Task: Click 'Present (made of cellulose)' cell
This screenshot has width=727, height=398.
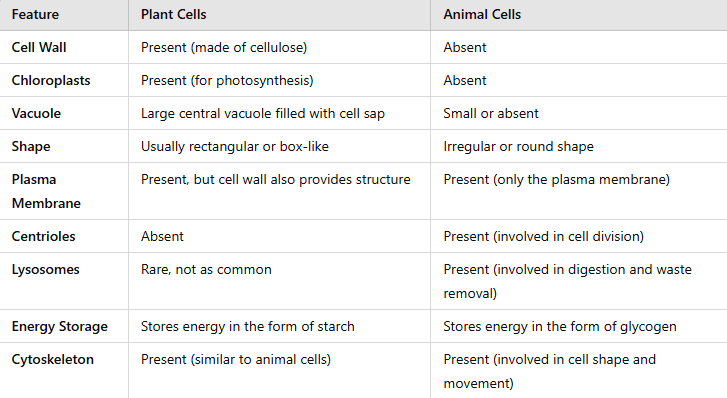Action: tap(224, 47)
